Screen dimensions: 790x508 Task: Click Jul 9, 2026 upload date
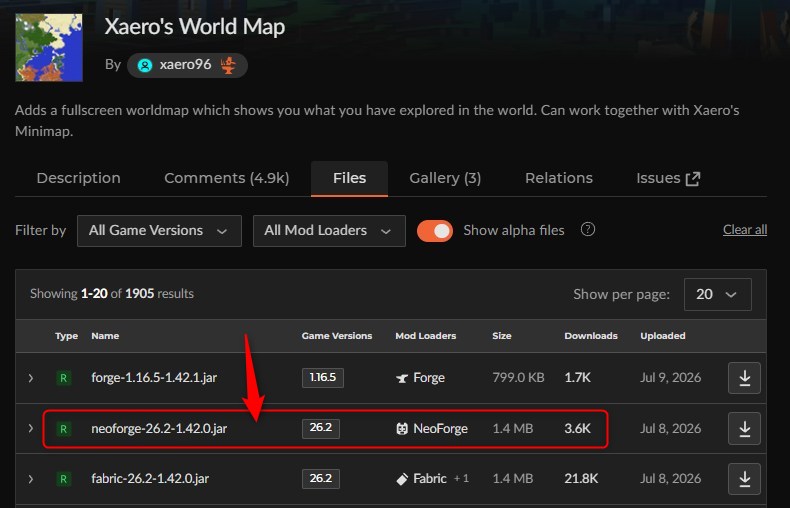671,378
